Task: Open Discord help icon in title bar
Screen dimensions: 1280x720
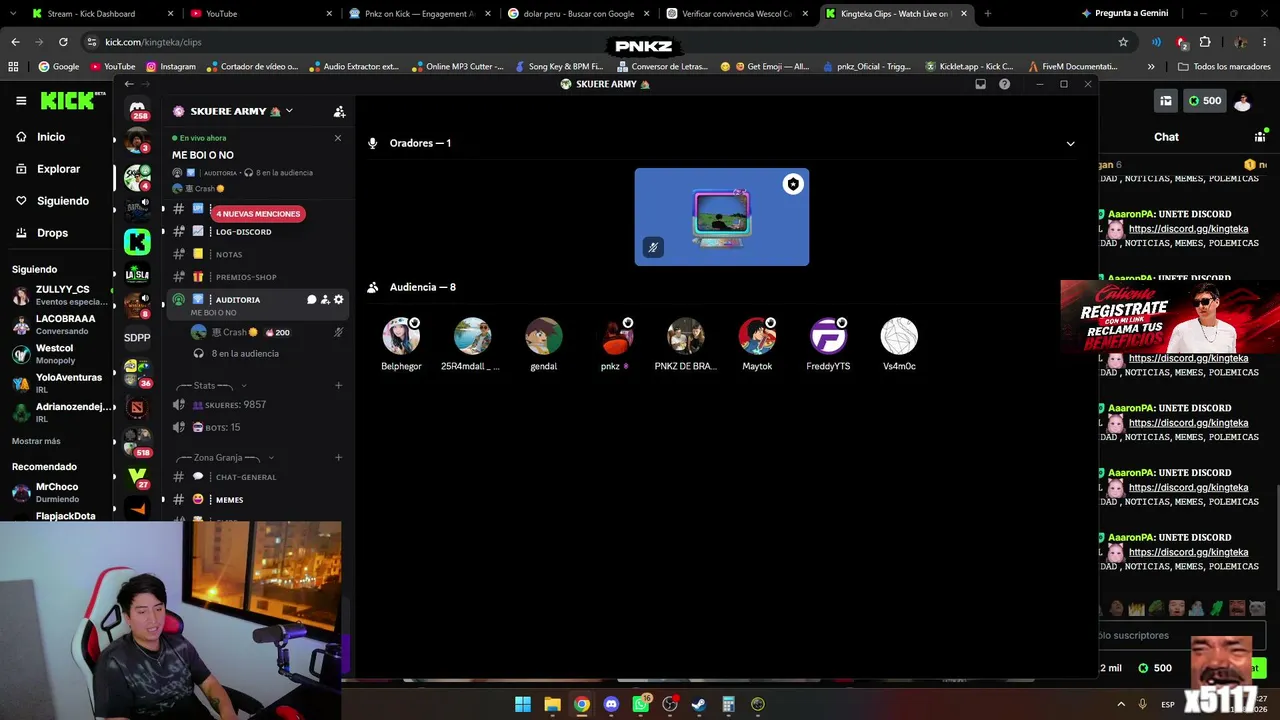Action: tap(1005, 84)
